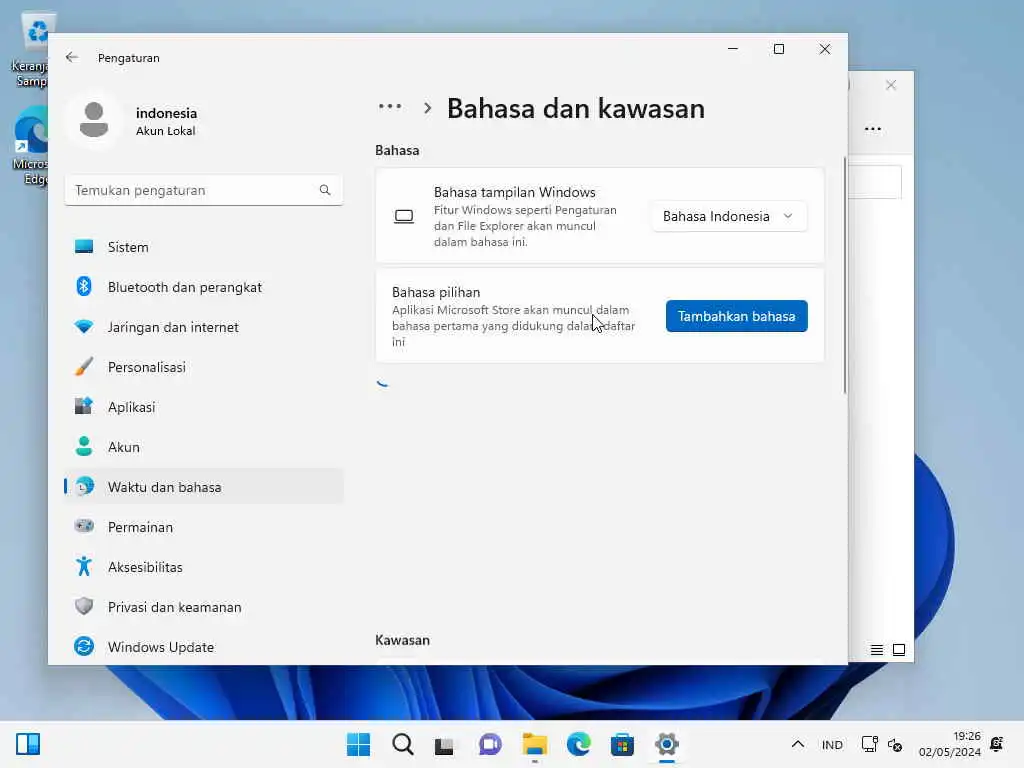Click the indonesia account avatar

pos(94,120)
